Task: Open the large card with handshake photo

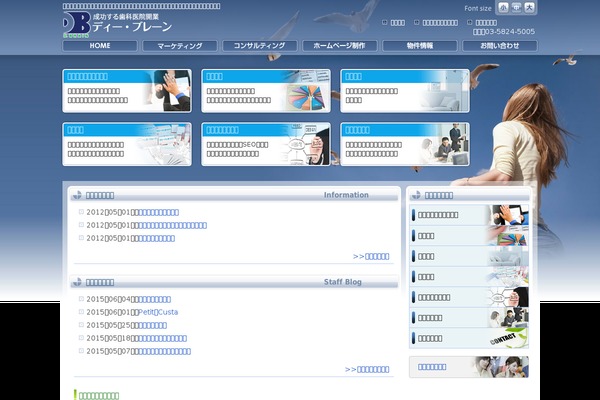Action: click(127, 91)
